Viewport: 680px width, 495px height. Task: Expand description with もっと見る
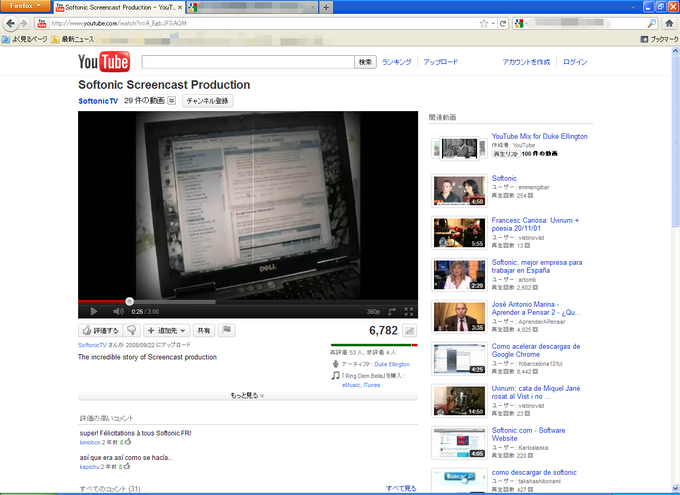tap(248, 396)
